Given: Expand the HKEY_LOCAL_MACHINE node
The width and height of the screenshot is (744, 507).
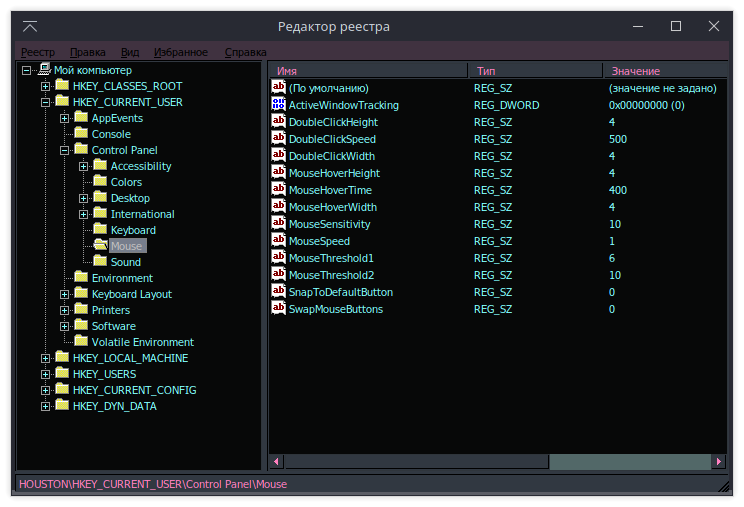Looking at the screenshot, I should coord(46,359).
